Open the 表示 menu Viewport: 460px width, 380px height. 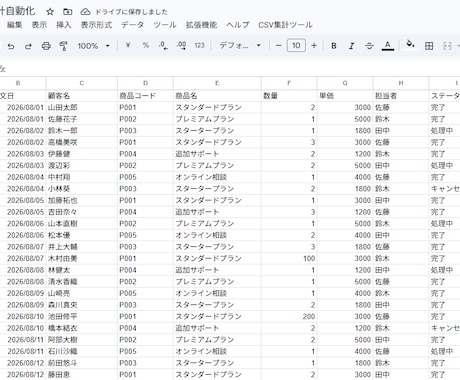[39, 25]
